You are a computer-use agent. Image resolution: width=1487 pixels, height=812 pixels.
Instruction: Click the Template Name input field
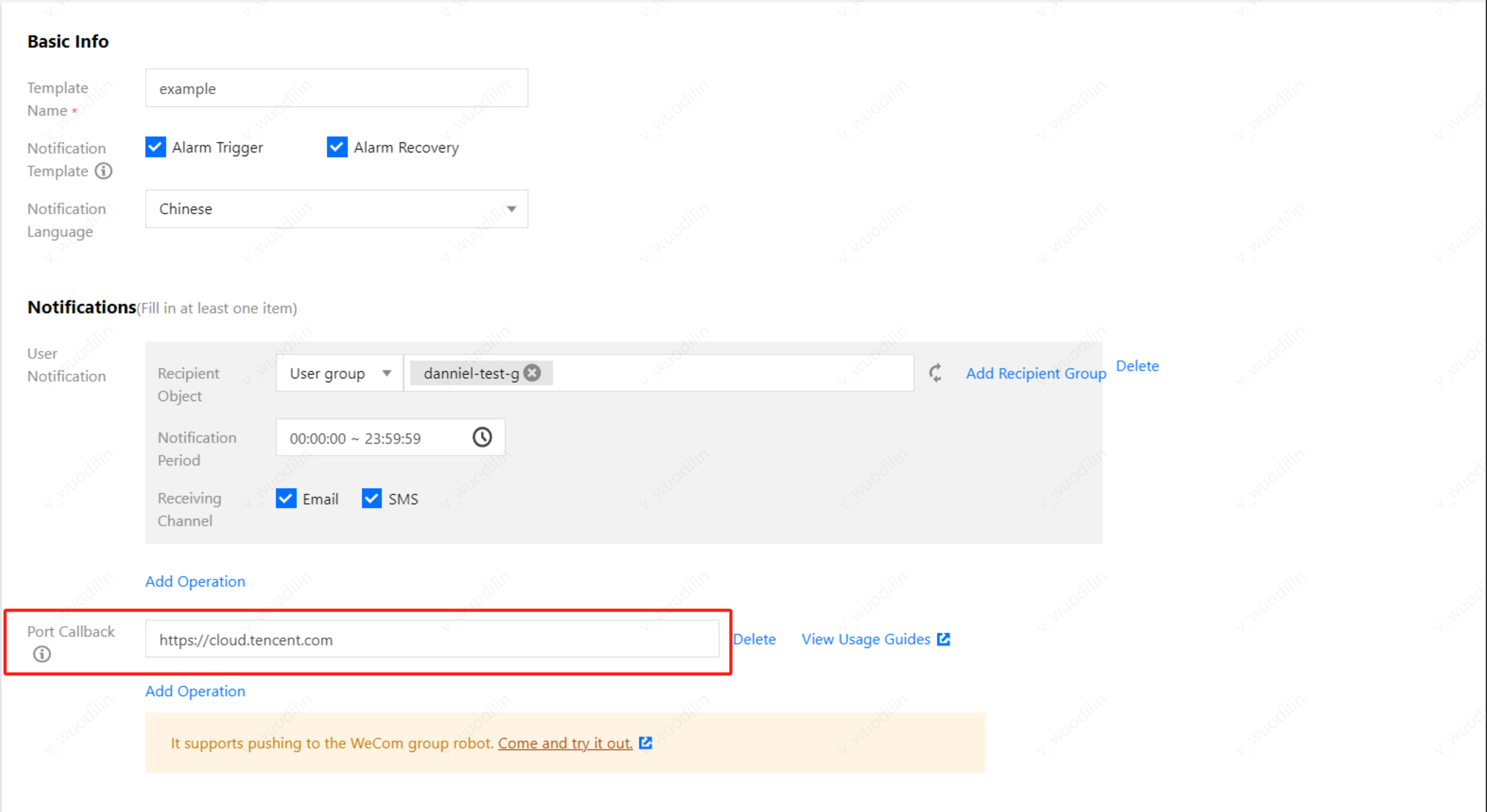[336, 88]
